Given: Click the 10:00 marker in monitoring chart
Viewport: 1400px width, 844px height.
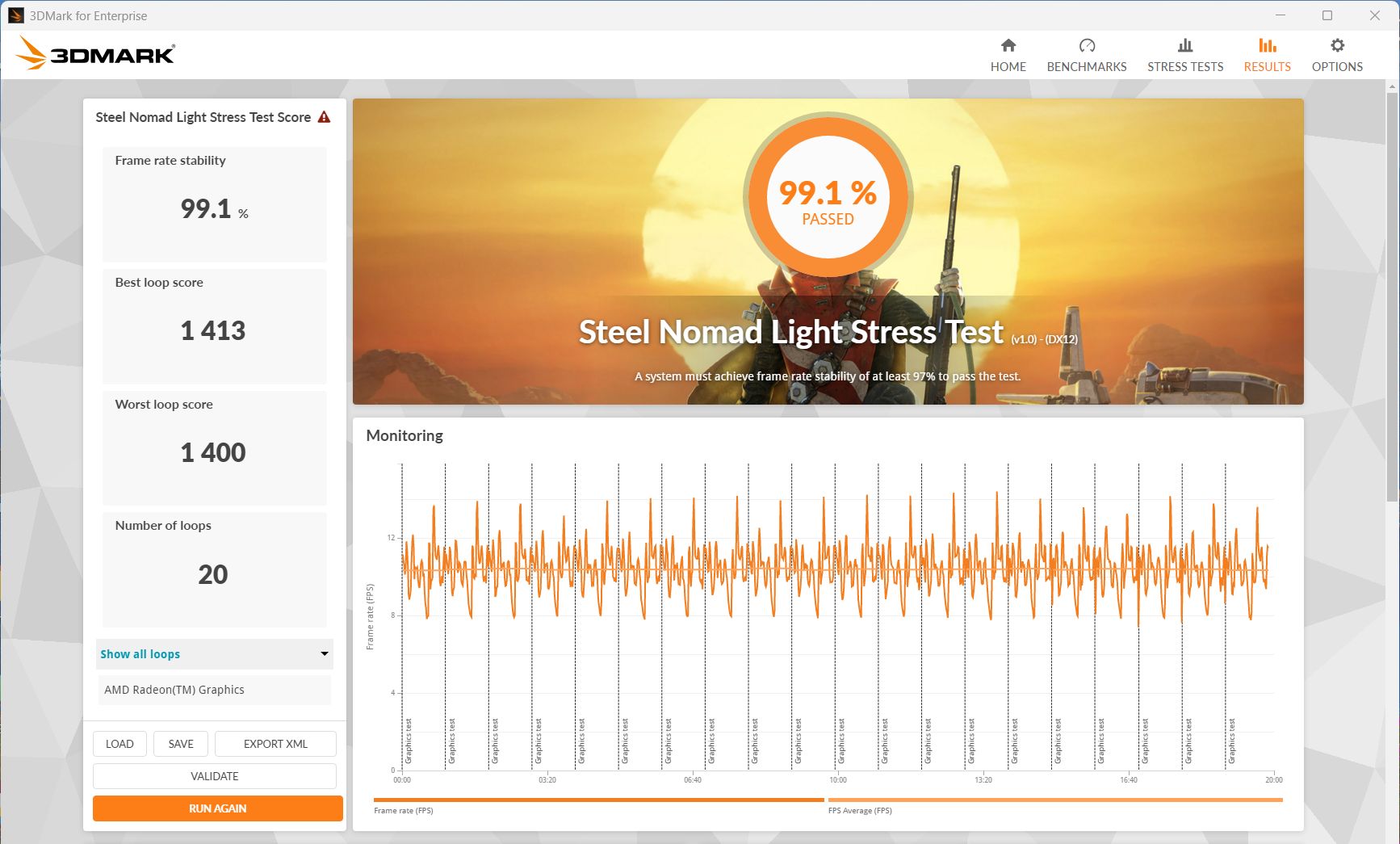Looking at the screenshot, I should point(838,779).
